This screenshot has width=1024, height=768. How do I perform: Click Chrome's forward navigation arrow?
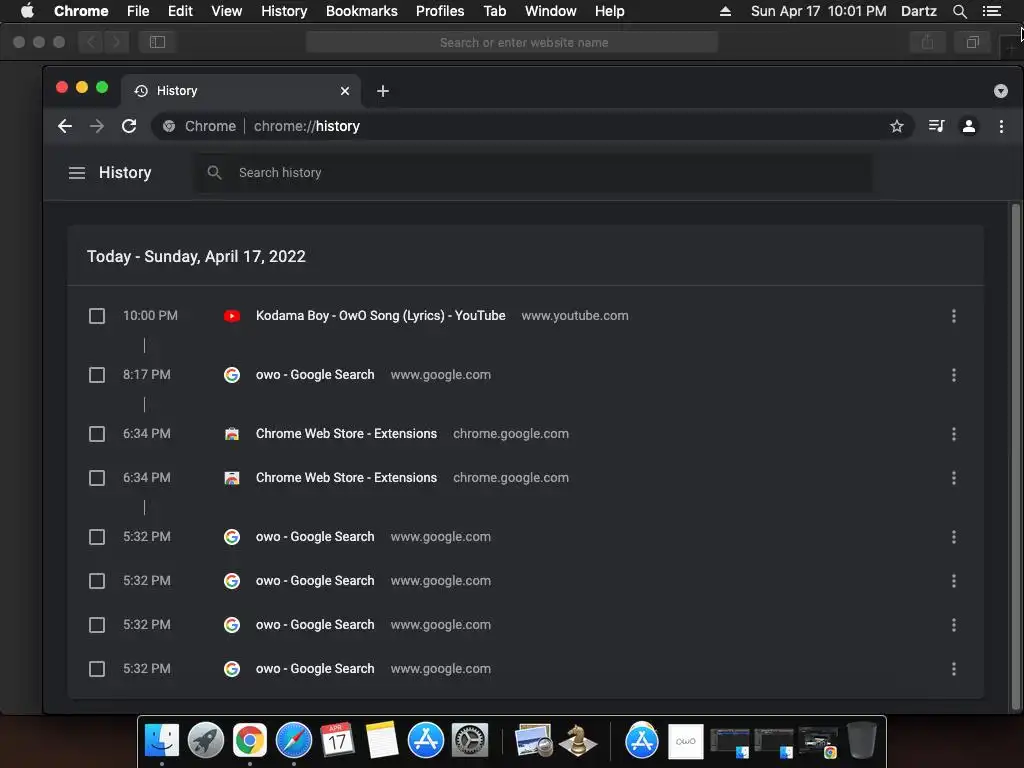pyautogui.click(x=97, y=126)
